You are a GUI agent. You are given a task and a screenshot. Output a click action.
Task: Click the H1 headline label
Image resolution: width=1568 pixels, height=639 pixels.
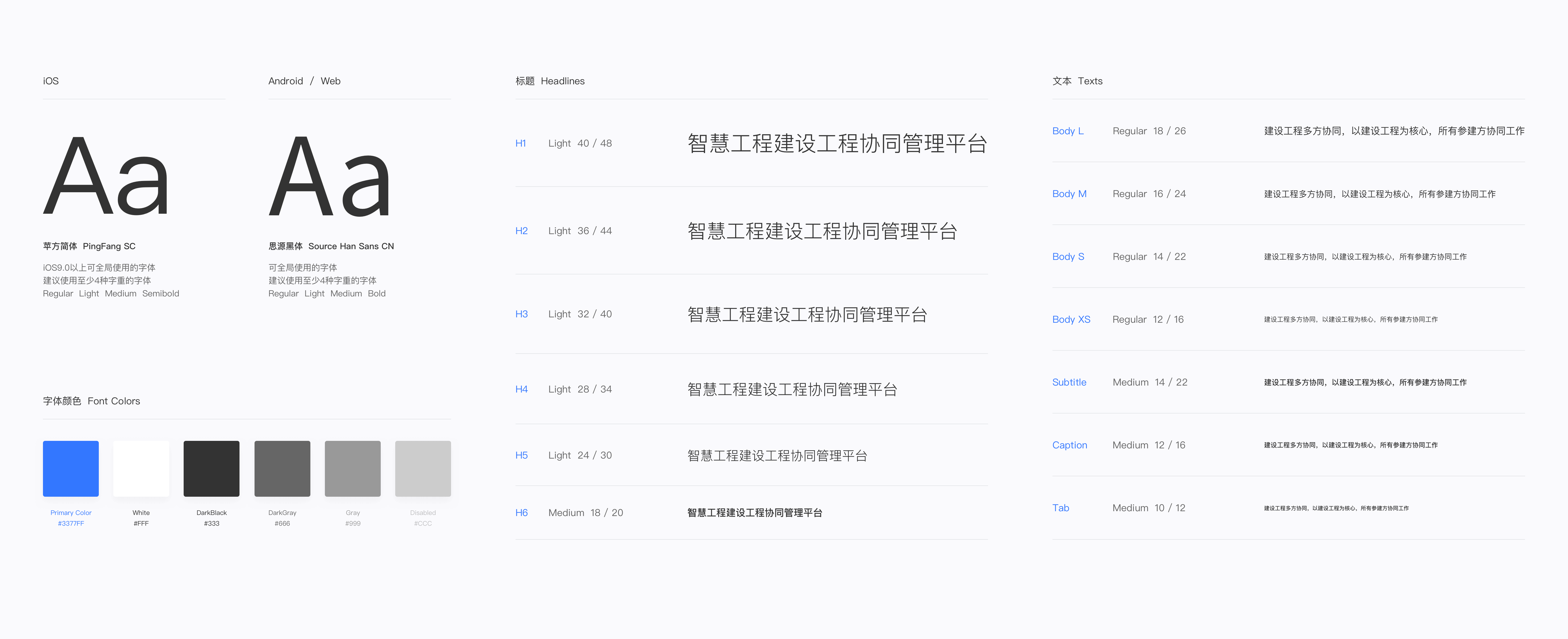pos(520,144)
